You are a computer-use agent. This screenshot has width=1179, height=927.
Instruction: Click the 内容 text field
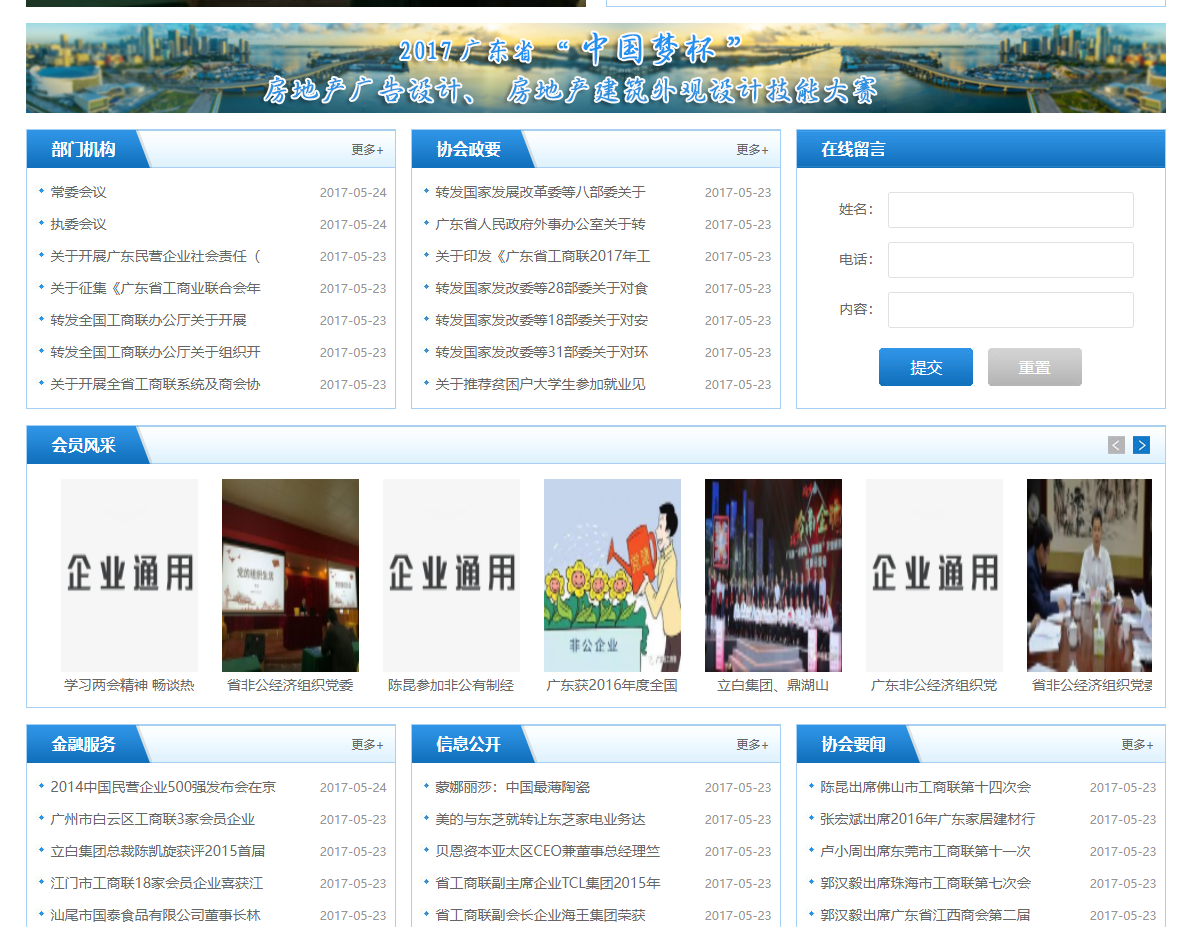click(x=1010, y=310)
